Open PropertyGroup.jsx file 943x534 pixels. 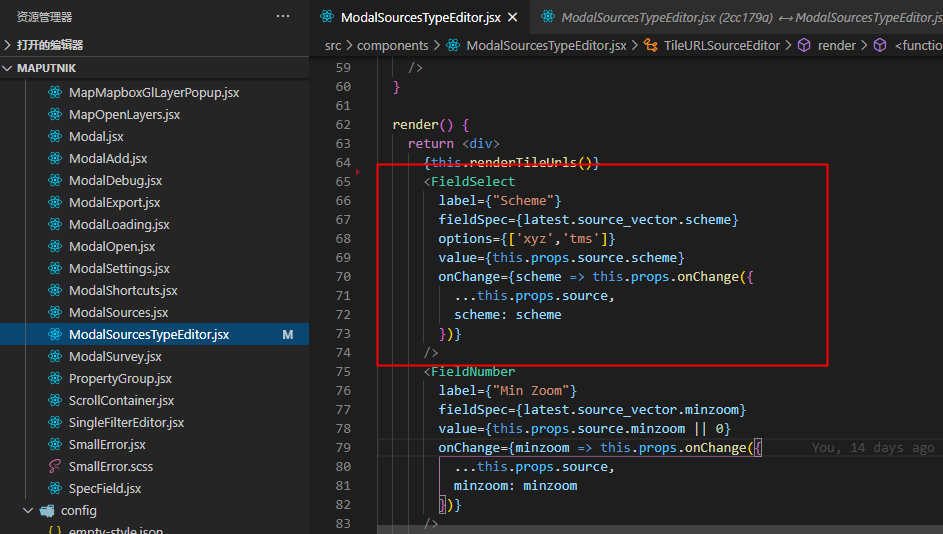point(120,379)
